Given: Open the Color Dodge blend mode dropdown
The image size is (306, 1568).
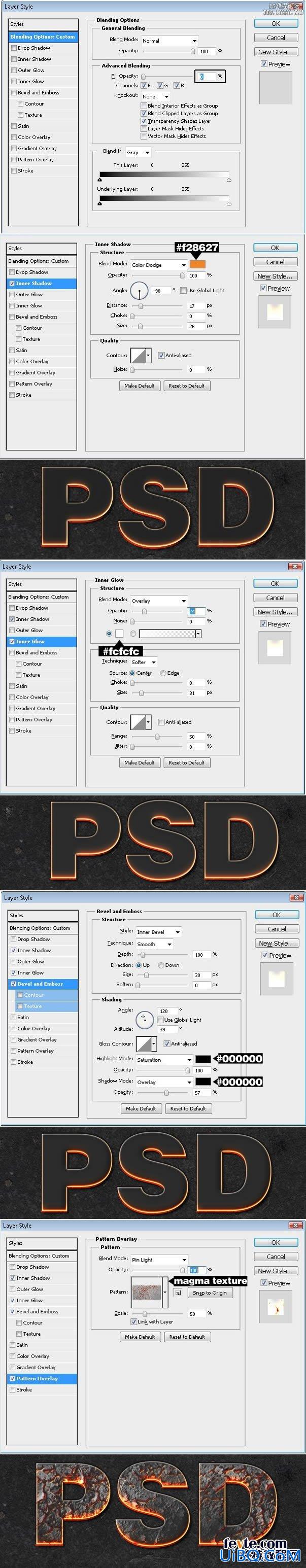Looking at the screenshot, I should point(158,265).
